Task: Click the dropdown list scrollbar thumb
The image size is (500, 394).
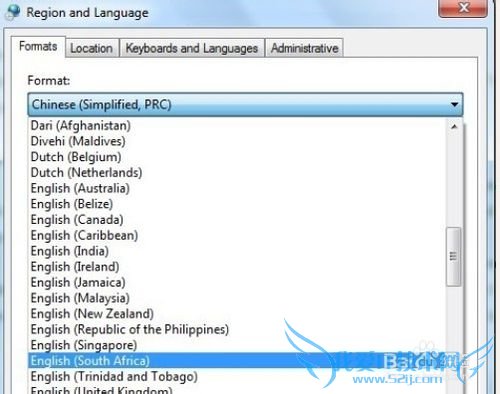Action: [453, 256]
